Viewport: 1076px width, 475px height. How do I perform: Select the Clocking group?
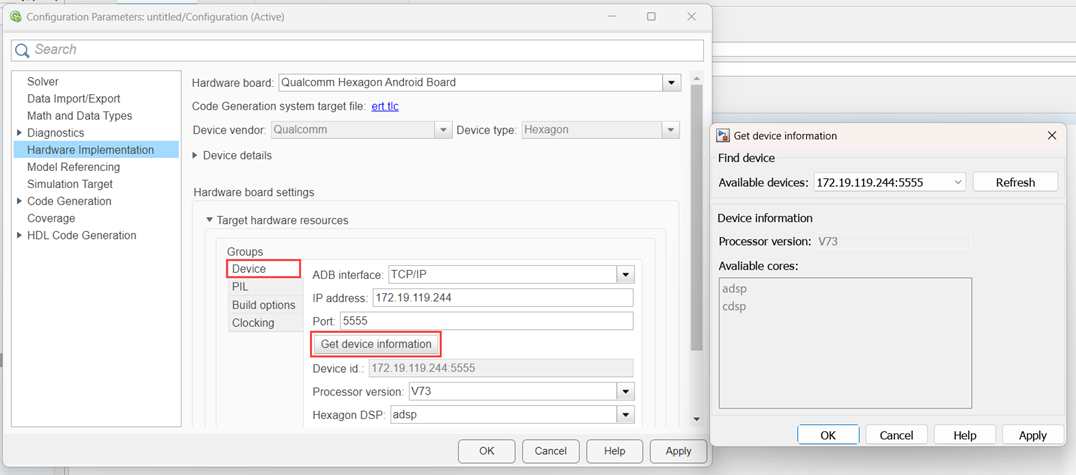click(253, 323)
